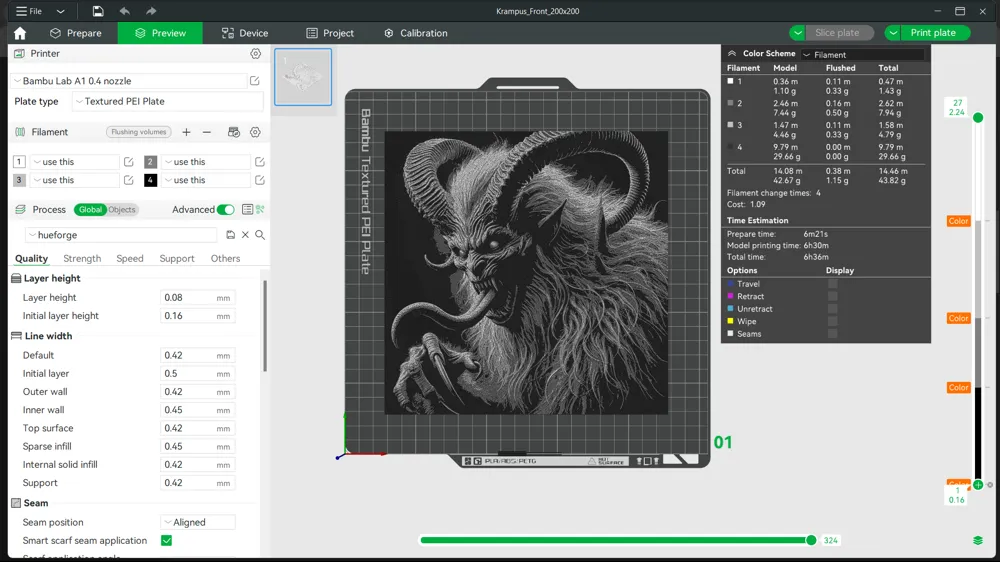Click the horizontal move slider handle at 324

[811, 540]
